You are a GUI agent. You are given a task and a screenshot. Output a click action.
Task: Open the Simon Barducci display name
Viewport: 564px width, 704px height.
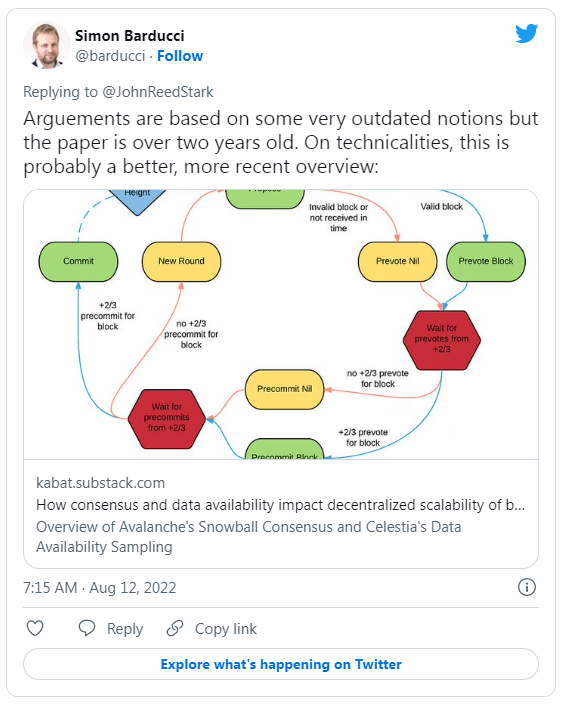129,35
